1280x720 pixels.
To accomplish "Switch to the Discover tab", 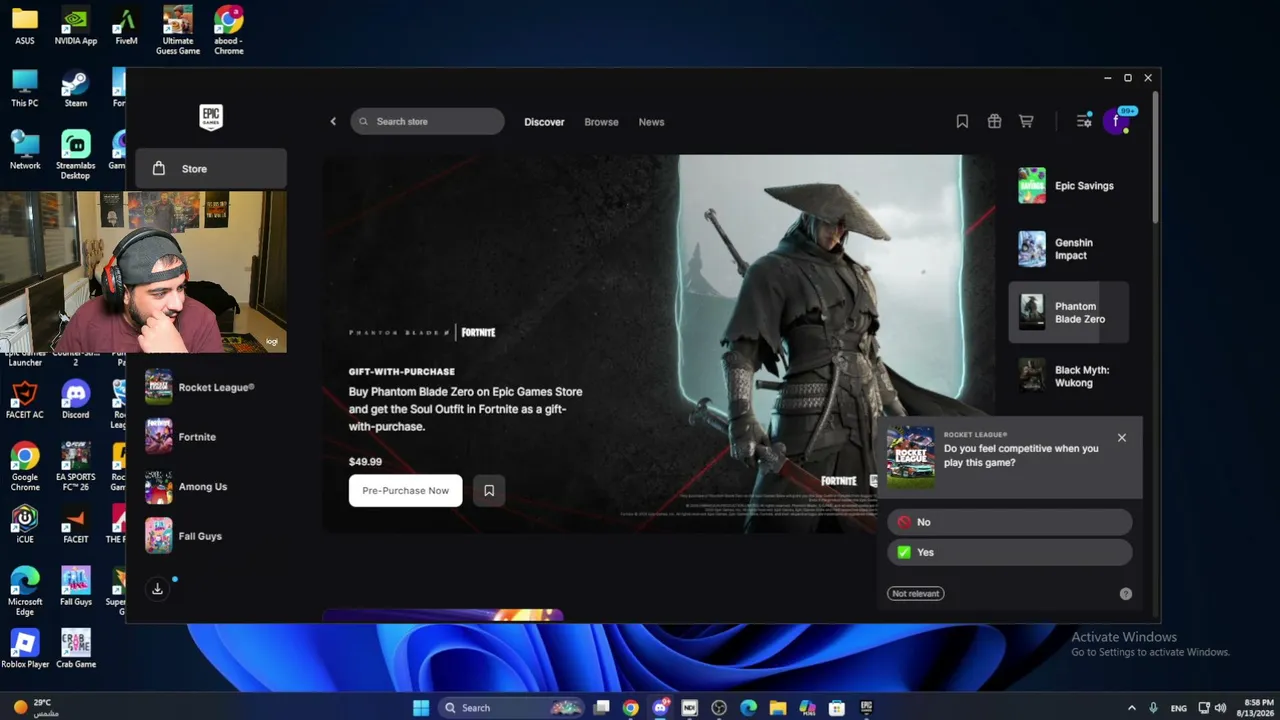I will [x=544, y=122].
